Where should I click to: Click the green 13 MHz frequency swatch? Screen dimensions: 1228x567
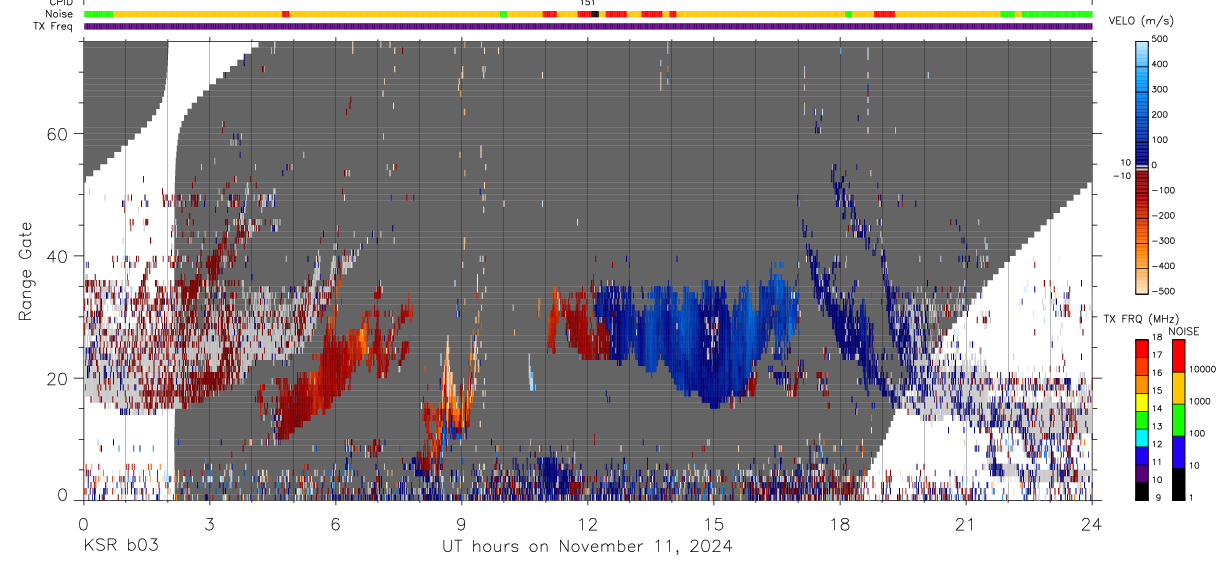tap(1142, 419)
